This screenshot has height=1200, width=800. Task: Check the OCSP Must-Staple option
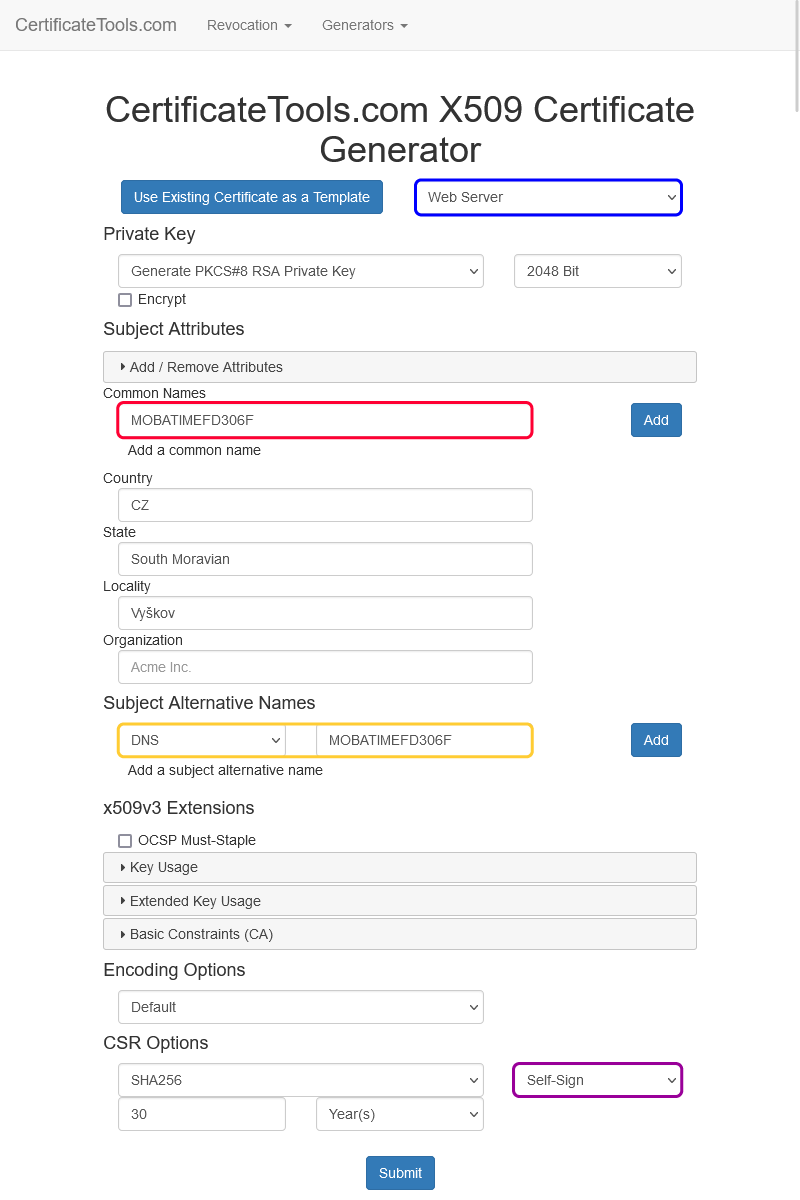(x=125, y=841)
